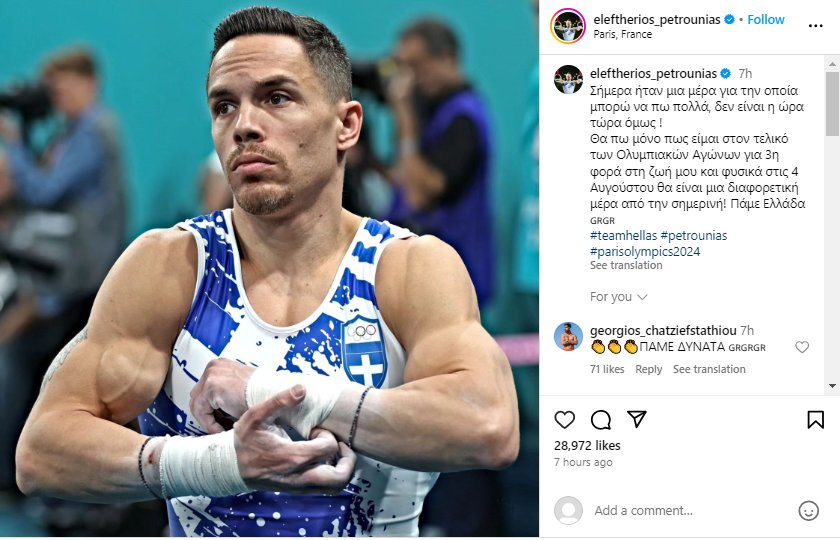View the 28,972 likes list
The image size is (840, 540).
[x=587, y=445]
